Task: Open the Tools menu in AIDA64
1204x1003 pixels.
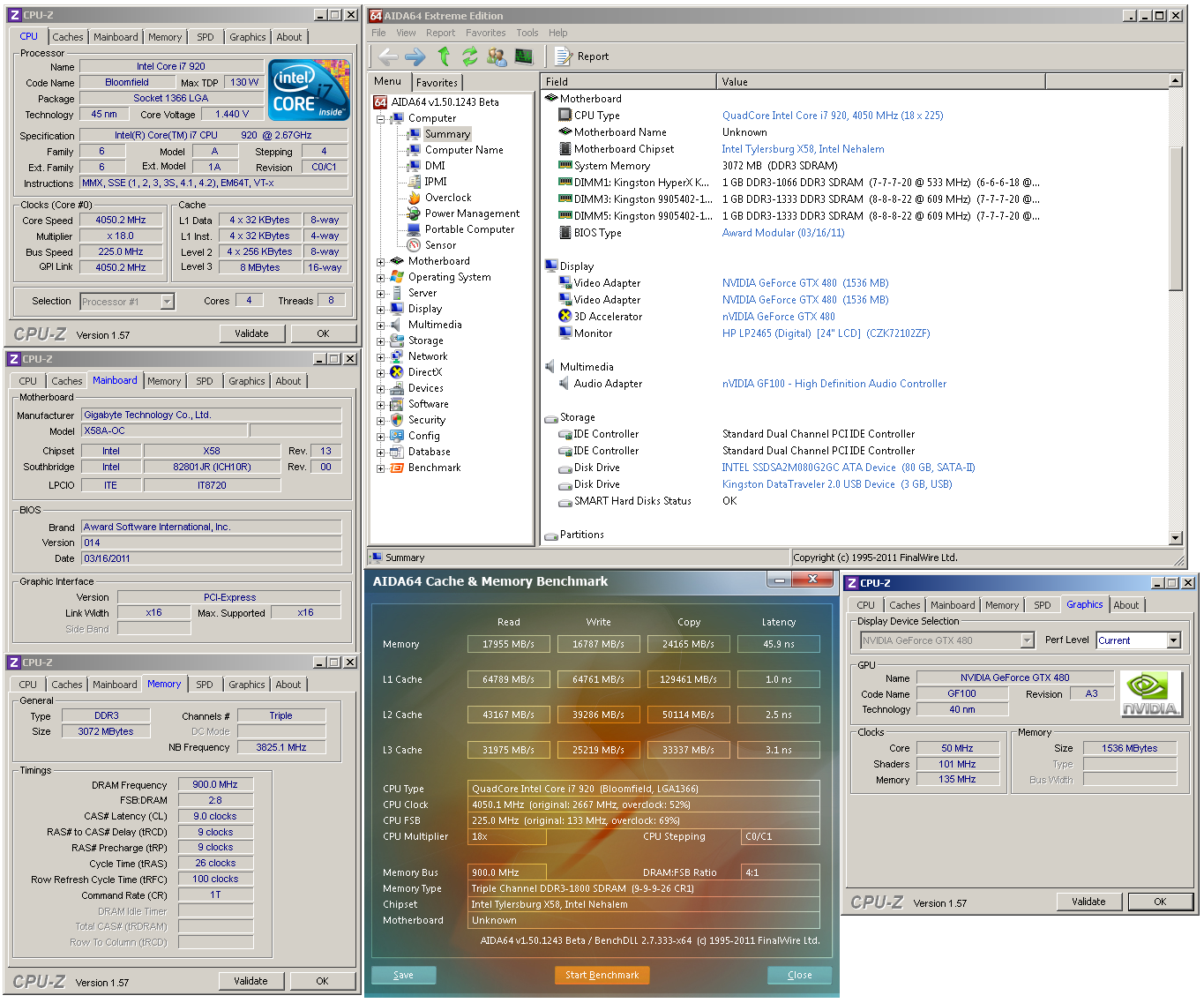Action: [527, 33]
